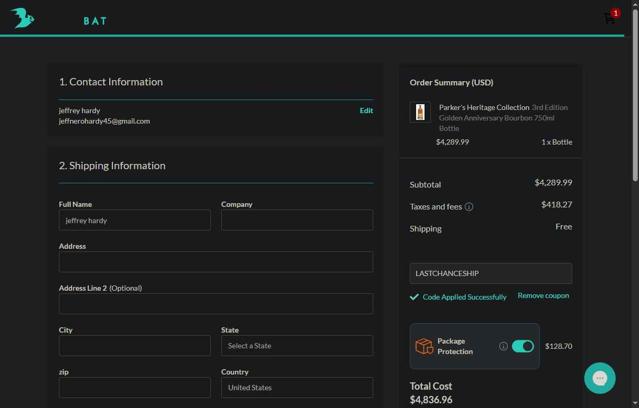
Task: Click the 1. Contact Information heading
Action: pos(111,82)
